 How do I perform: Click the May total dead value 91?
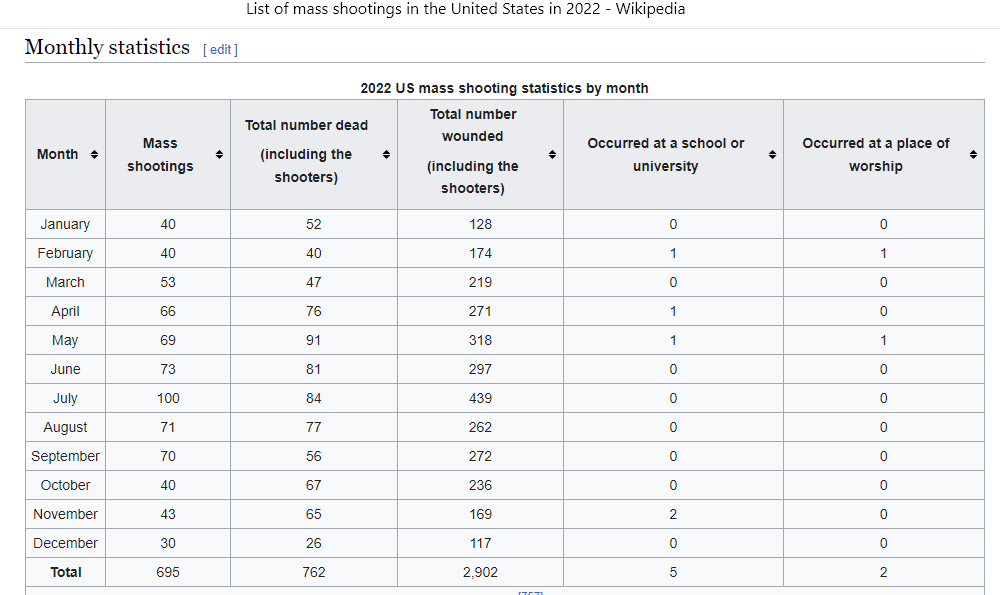pos(314,340)
